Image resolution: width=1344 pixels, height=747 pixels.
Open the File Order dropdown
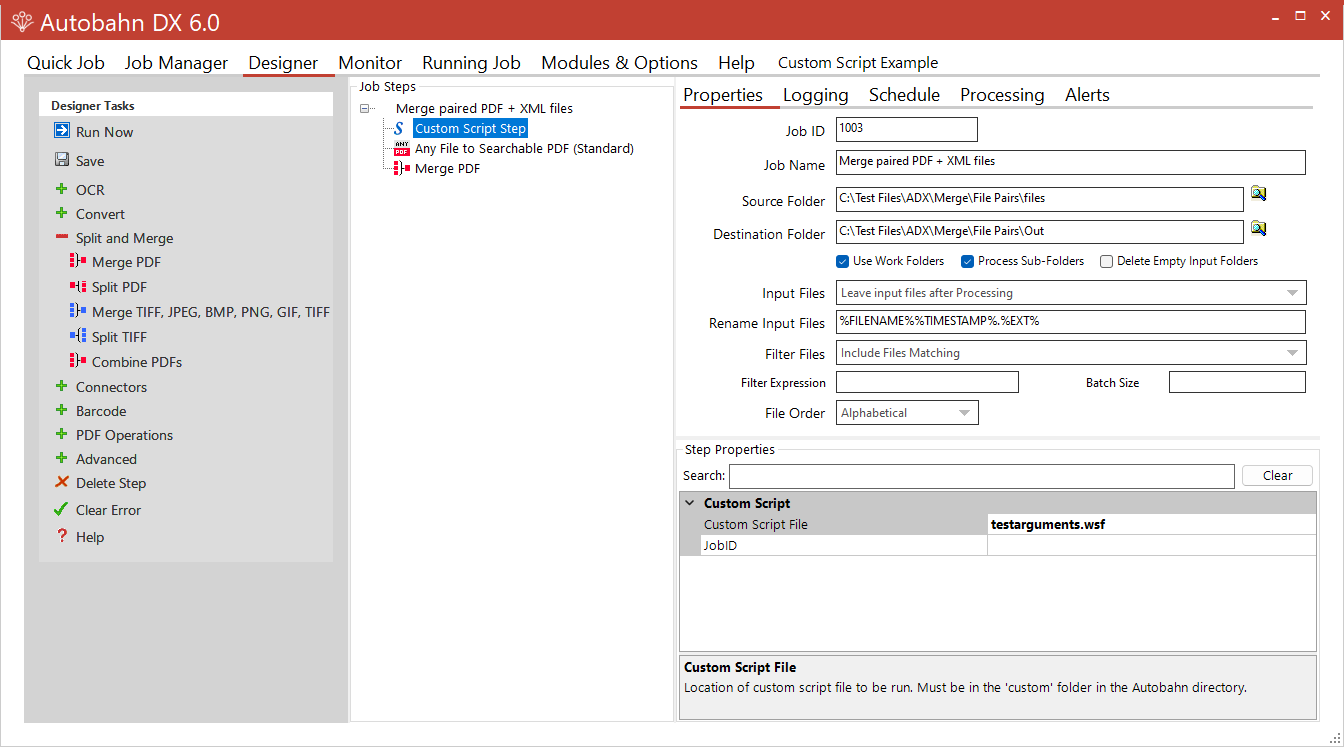(907, 413)
